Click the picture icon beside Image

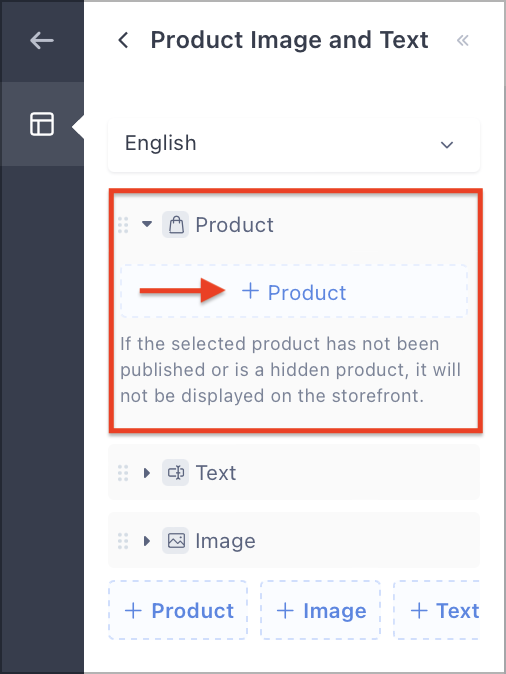175,540
